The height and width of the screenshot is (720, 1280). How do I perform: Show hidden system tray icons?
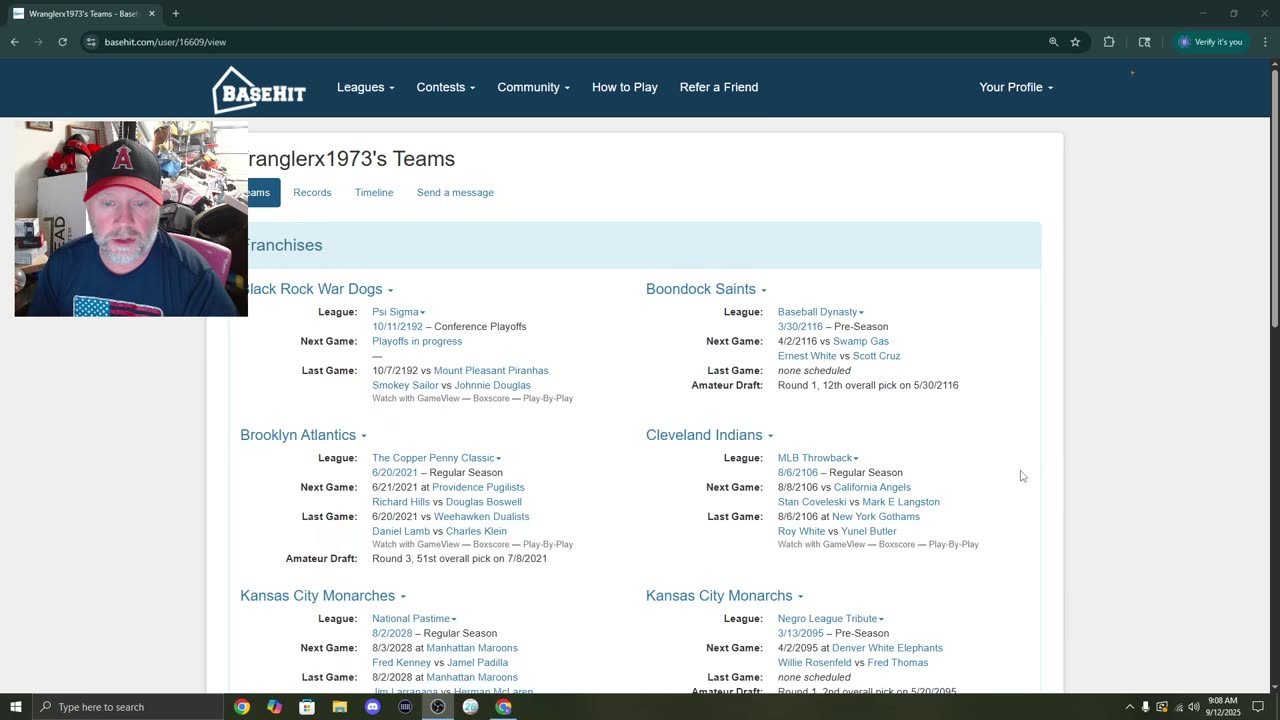1130,707
